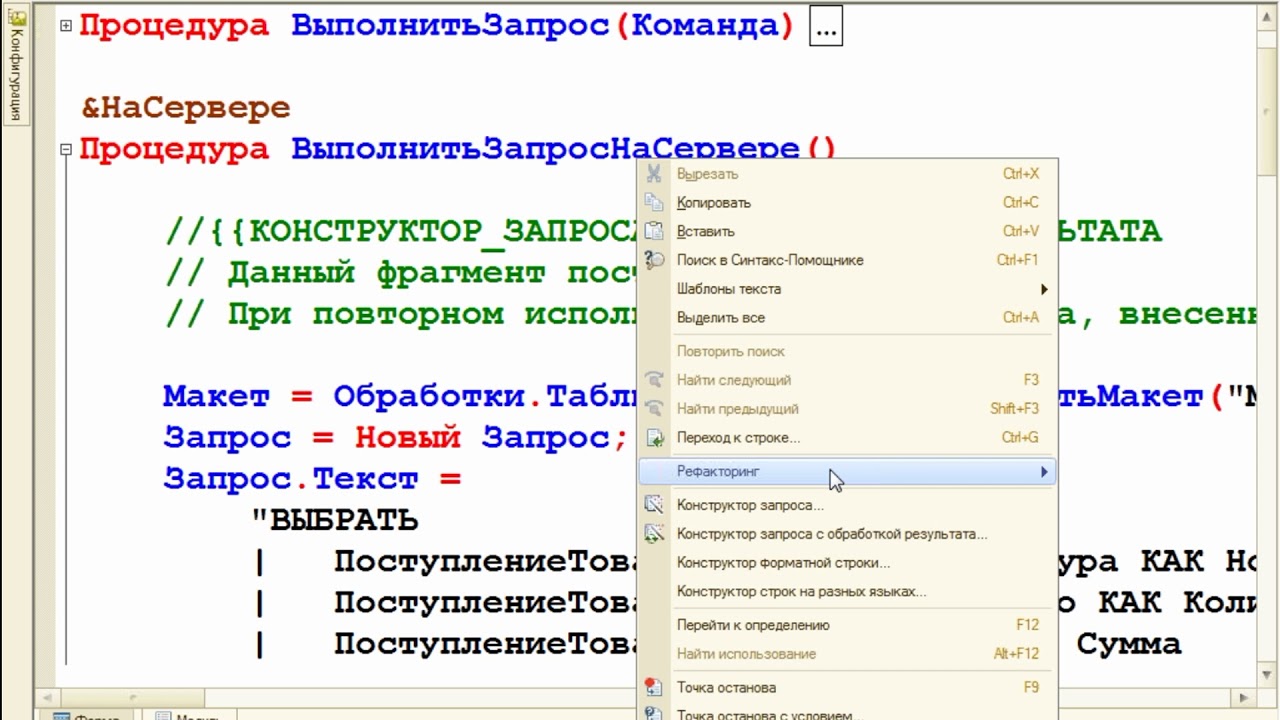Click the Копировать icon in context menu
Viewport: 1280px width, 720px height.
click(x=654, y=203)
